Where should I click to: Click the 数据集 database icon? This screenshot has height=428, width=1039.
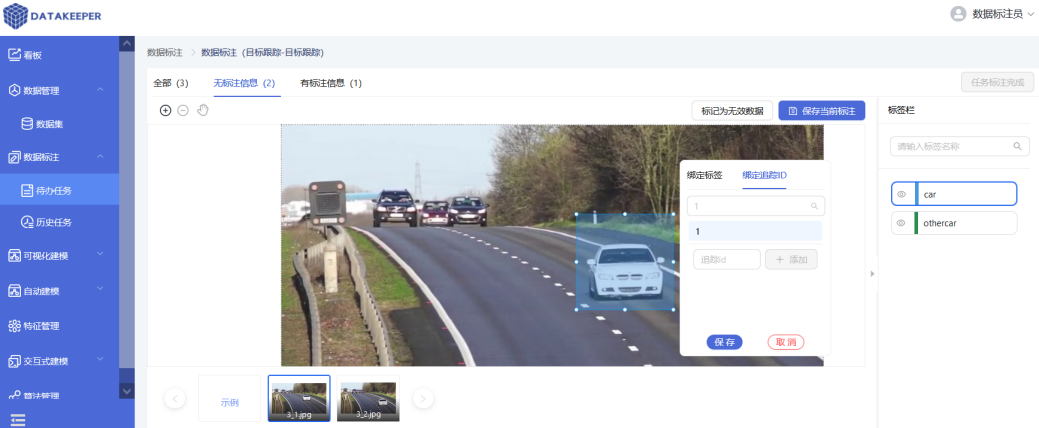click(x=27, y=124)
